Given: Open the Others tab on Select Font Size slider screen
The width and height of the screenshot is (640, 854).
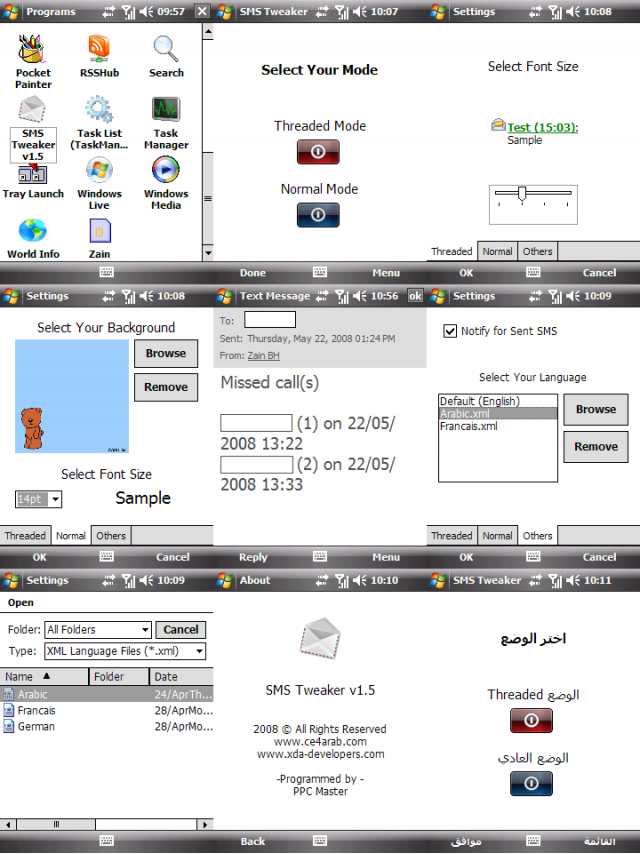Looking at the screenshot, I should click(538, 252).
